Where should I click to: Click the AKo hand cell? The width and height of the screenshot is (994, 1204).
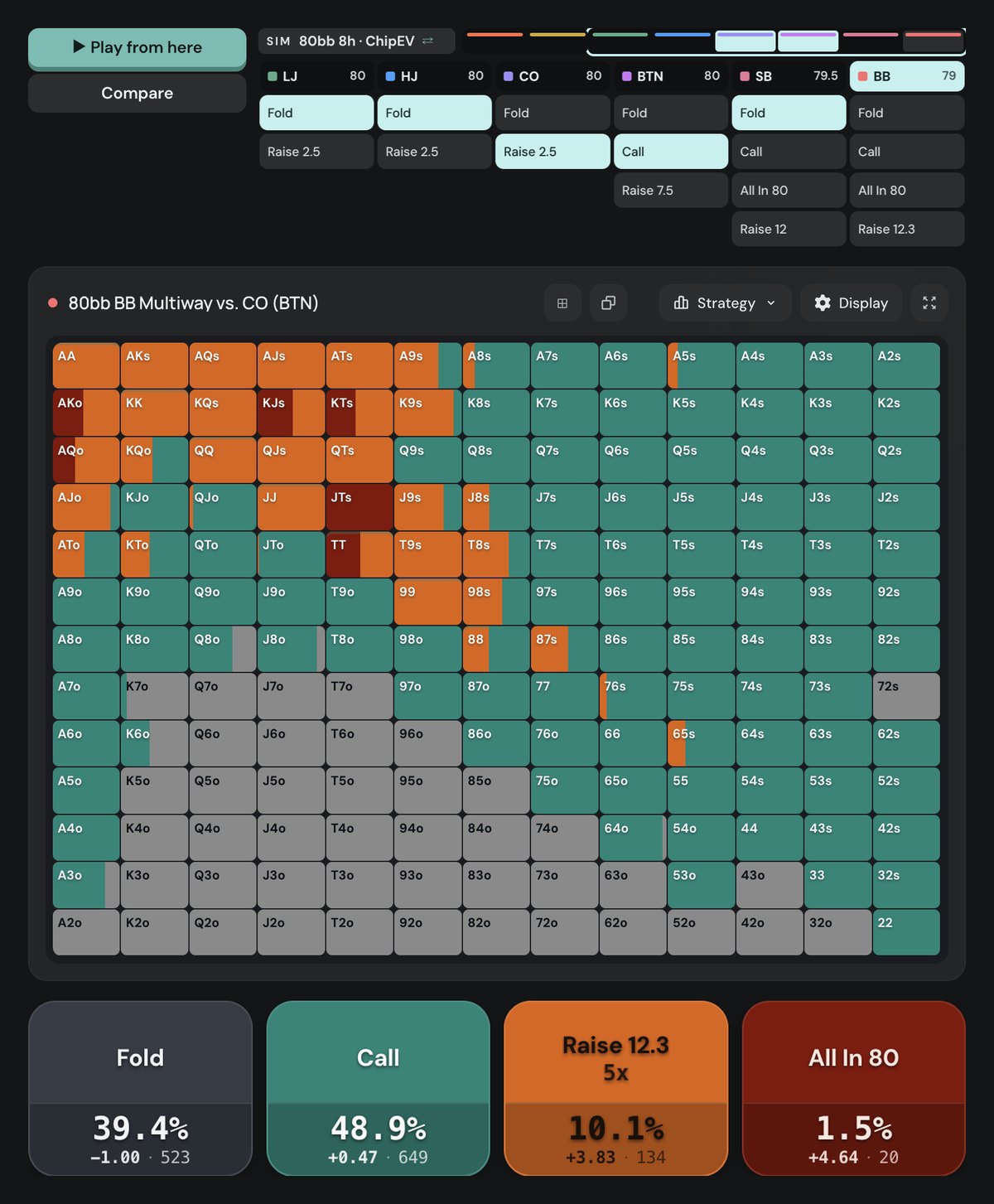click(86, 413)
